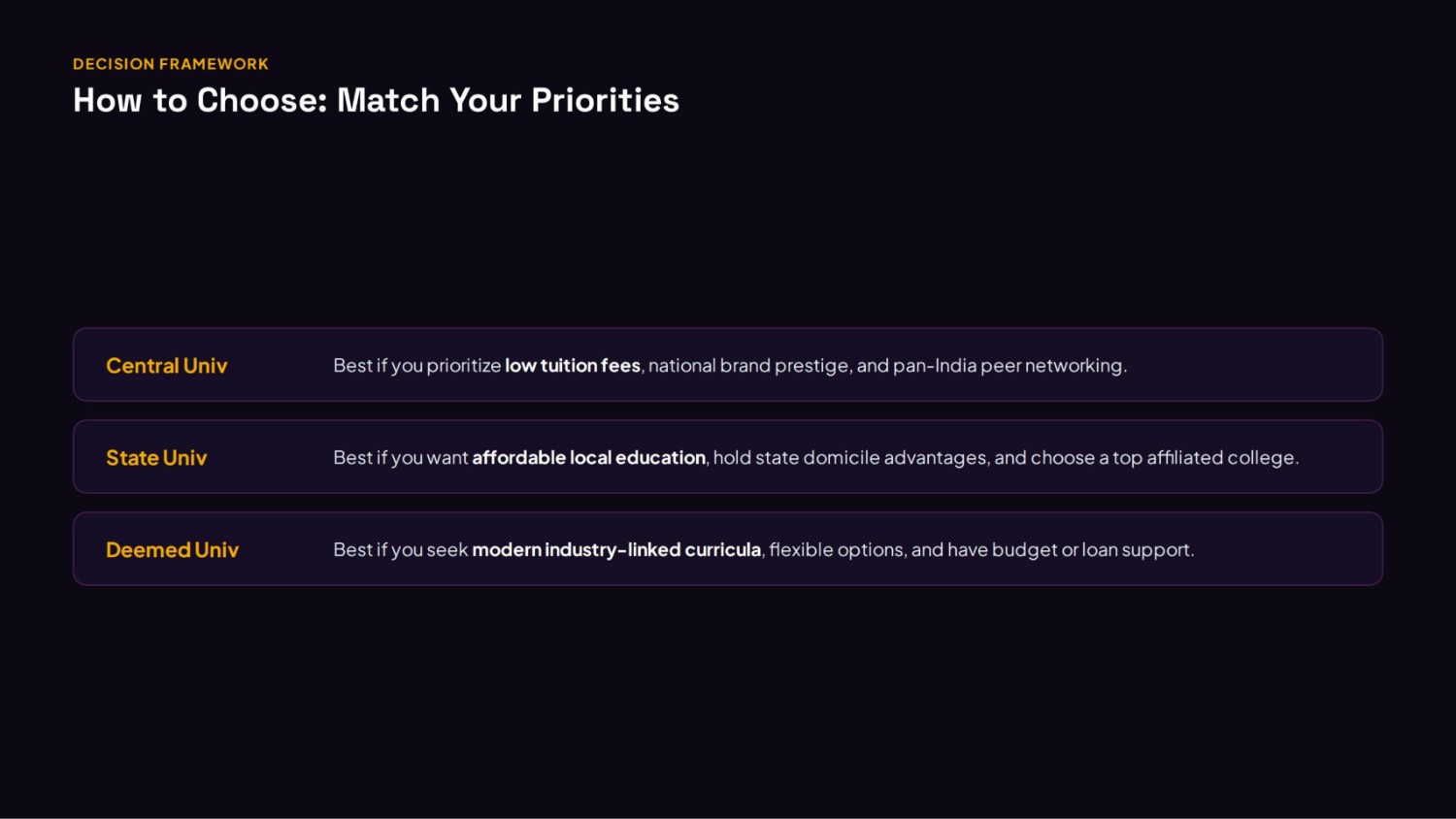Click the bold "affordable local education" text
1456x819 pixels.
pos(589,458)
